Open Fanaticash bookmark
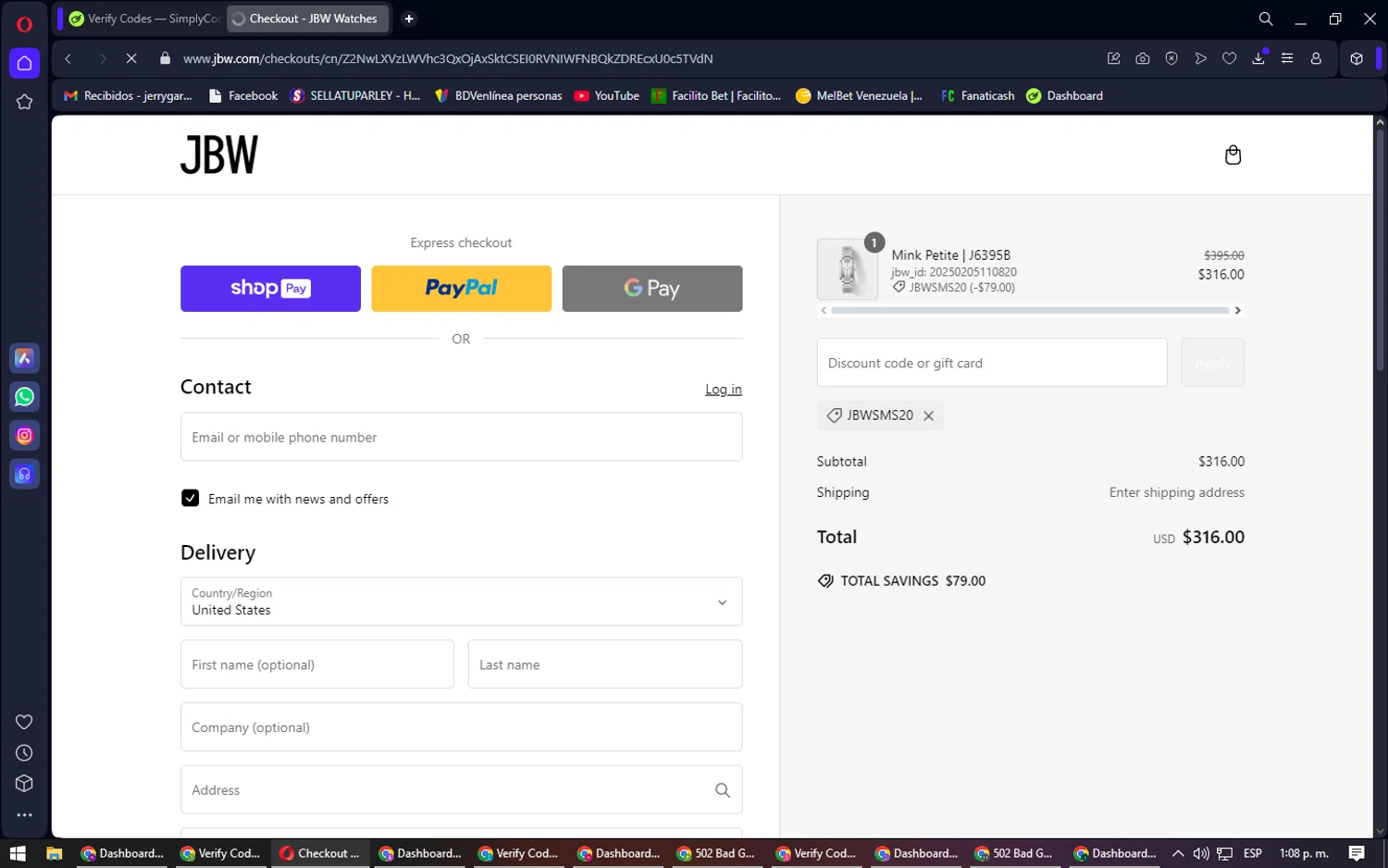The height and width of the screenshot is (868, 1388). (977, 95)
